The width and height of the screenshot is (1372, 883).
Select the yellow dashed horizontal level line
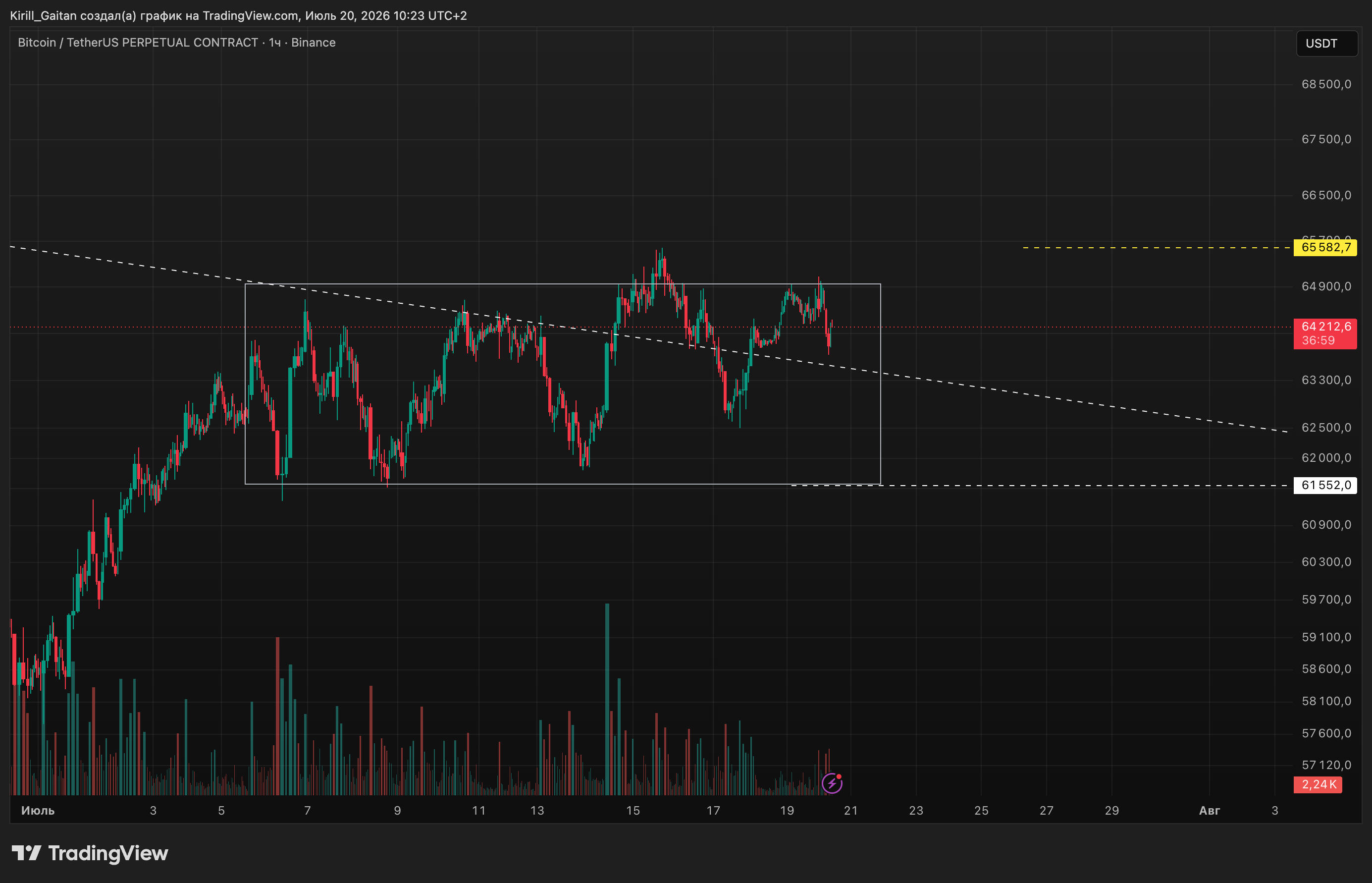[1157, 248]
